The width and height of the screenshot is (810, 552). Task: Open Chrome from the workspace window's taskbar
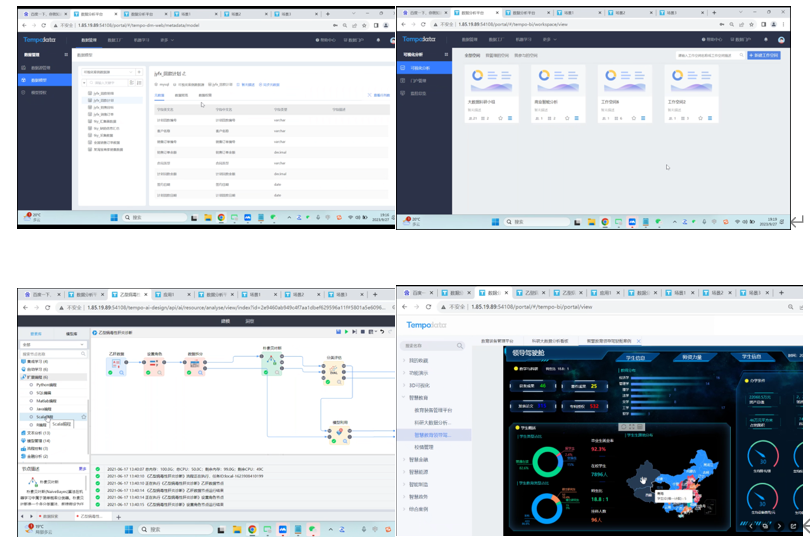(x=605, y=221)
